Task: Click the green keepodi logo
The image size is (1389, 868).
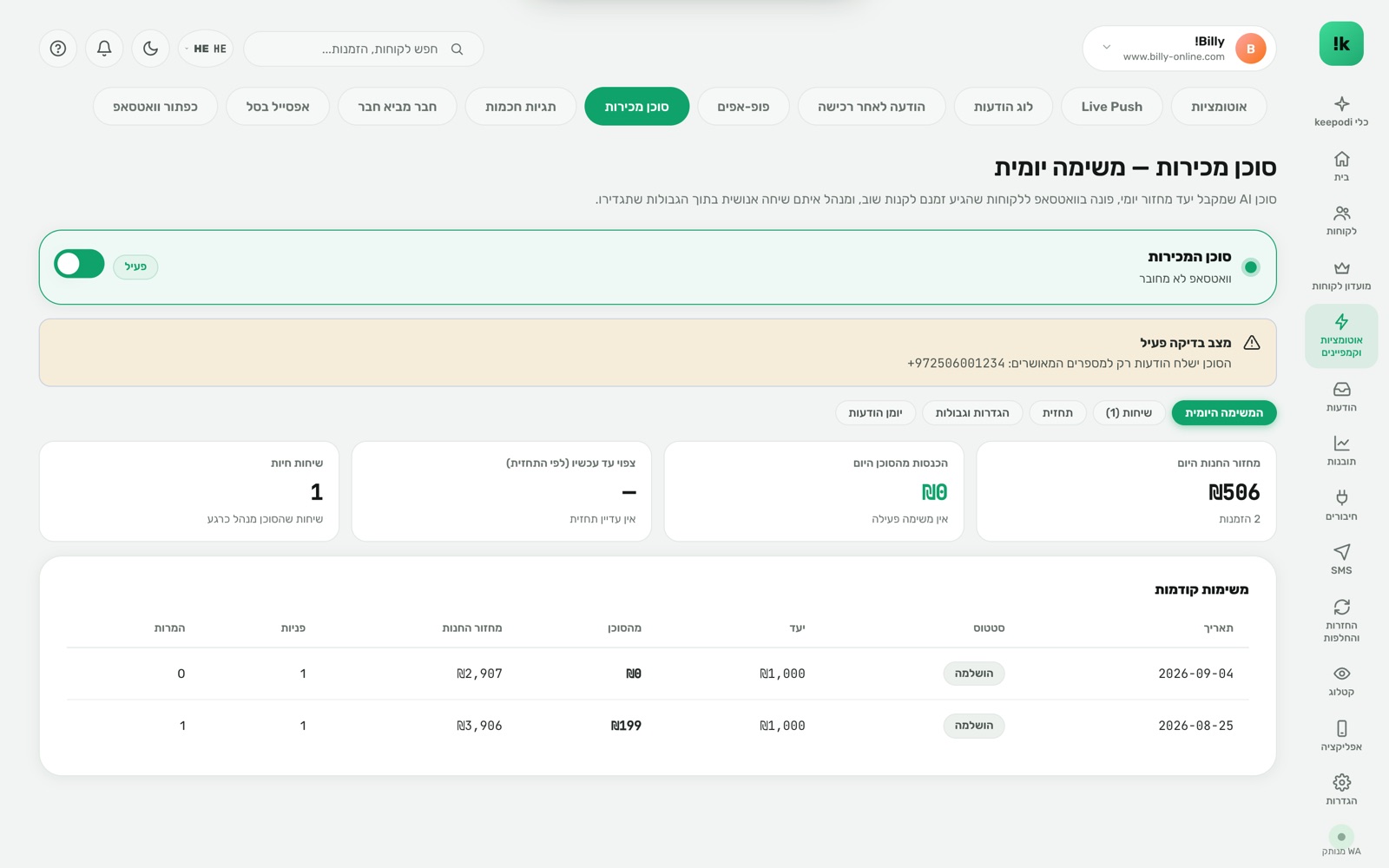Action: pos(1341,43)
